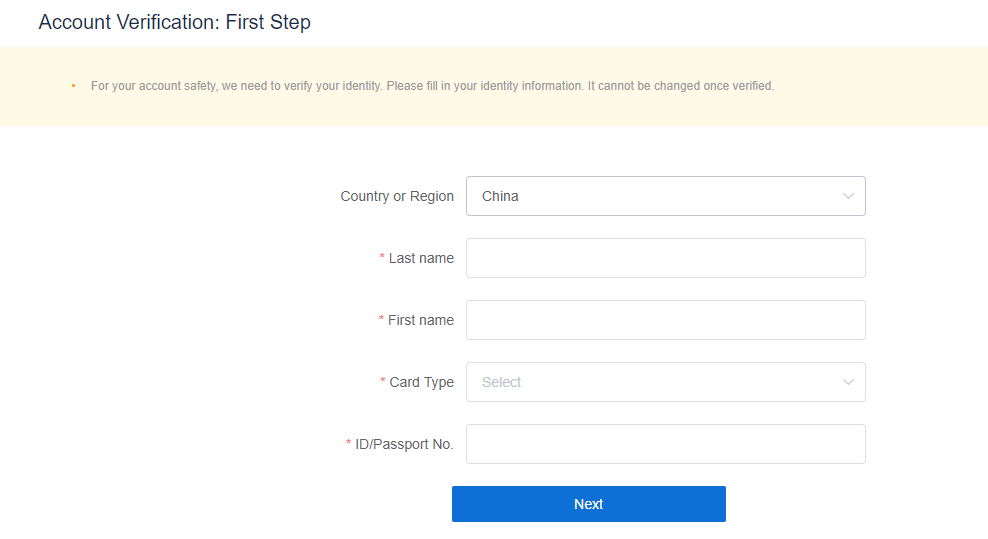Open the Country or Region dropdown
This screenshot has height=539, width=988.
tap(650, 196)
